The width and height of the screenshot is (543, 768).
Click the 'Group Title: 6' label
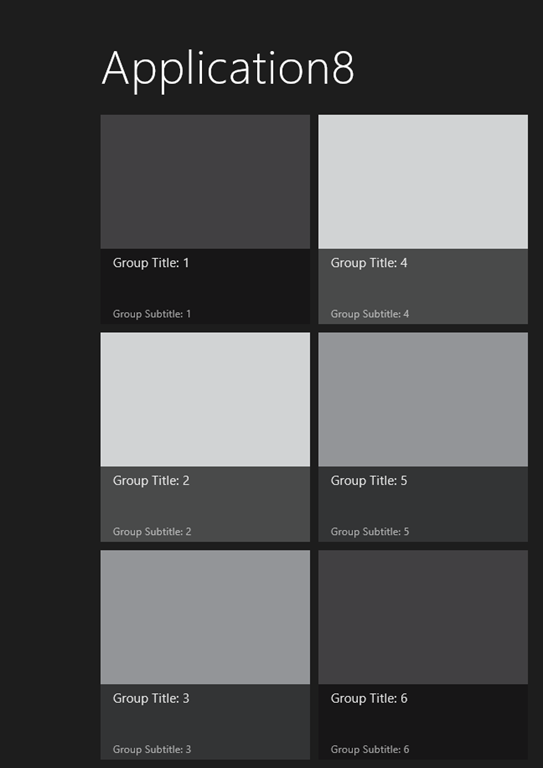coord(369,698)
